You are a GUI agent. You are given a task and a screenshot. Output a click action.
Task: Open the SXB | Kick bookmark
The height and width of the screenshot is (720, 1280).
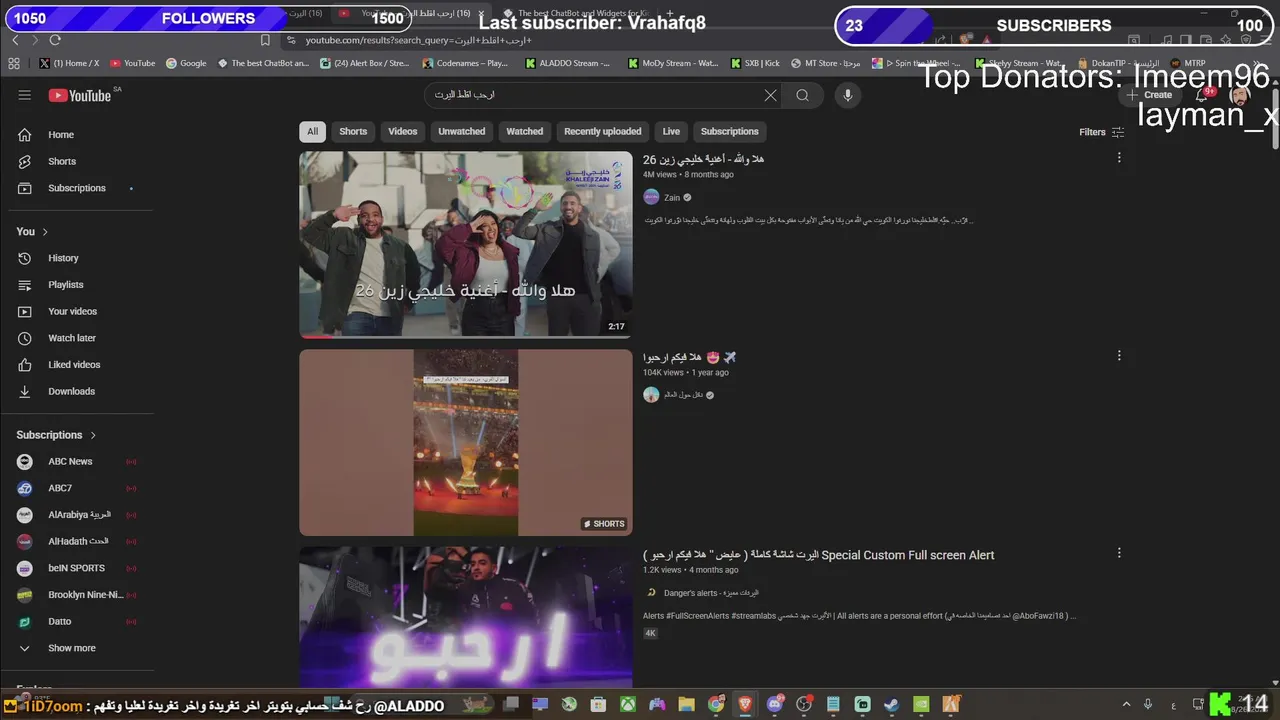point(755,63)
